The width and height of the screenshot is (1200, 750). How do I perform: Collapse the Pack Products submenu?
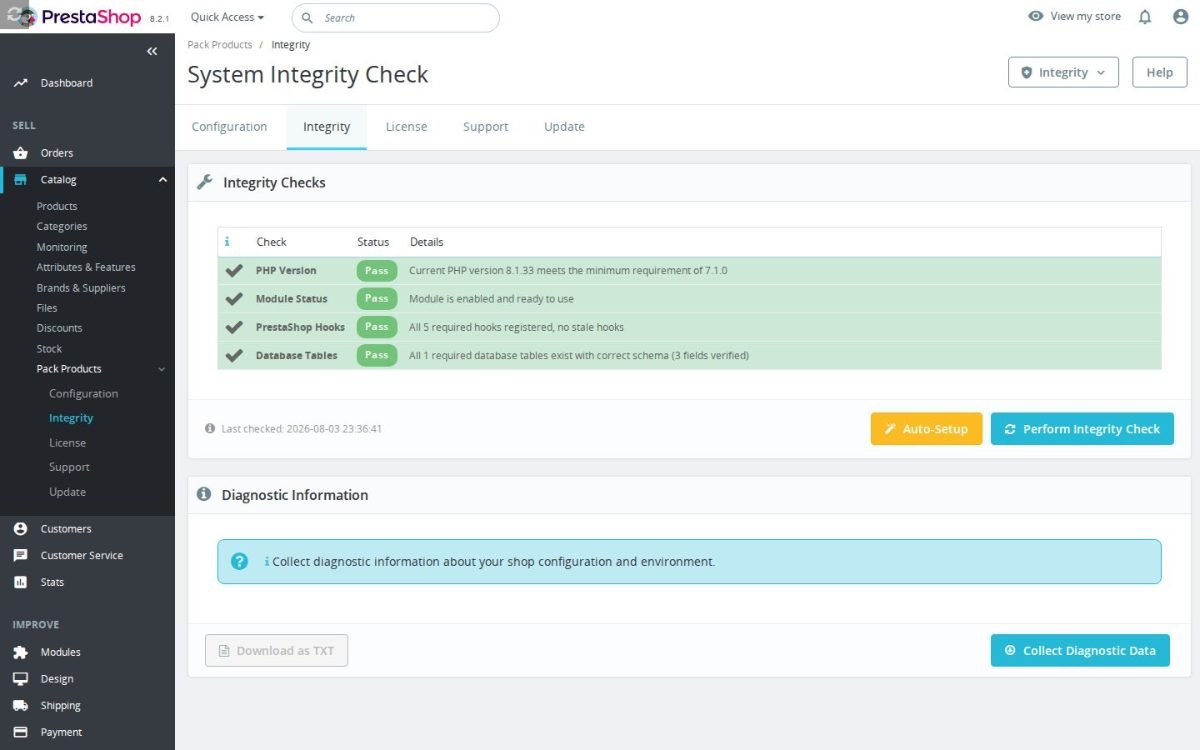[162, 369]
